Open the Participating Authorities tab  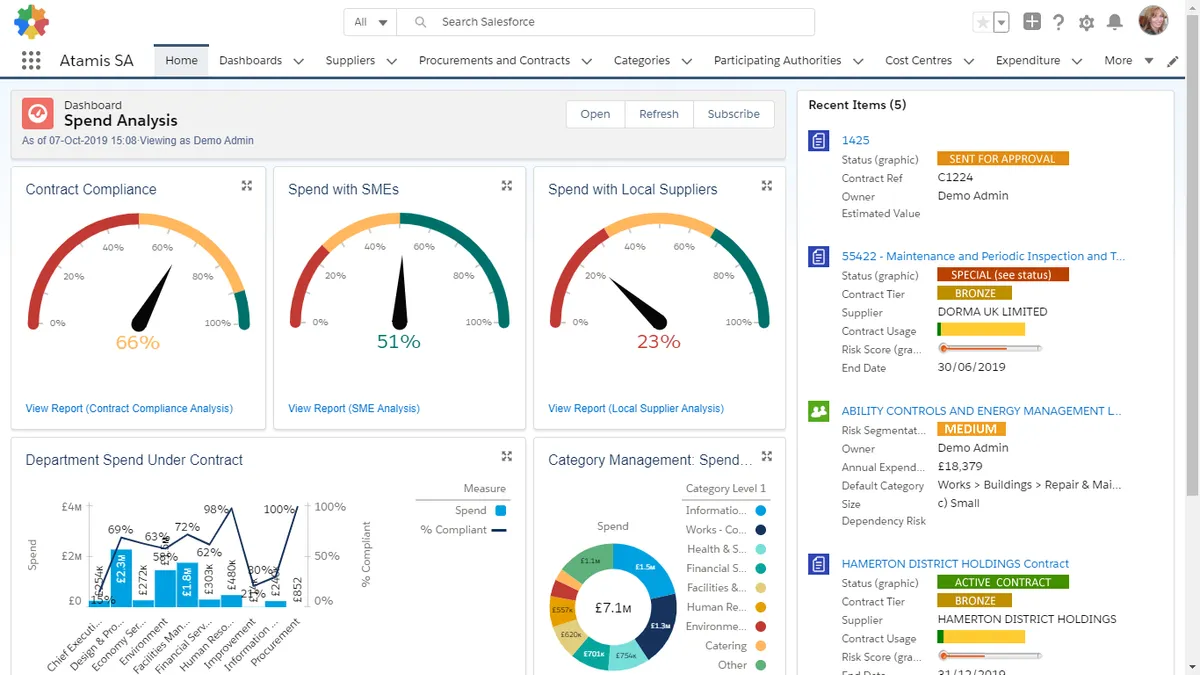point(777,60)
